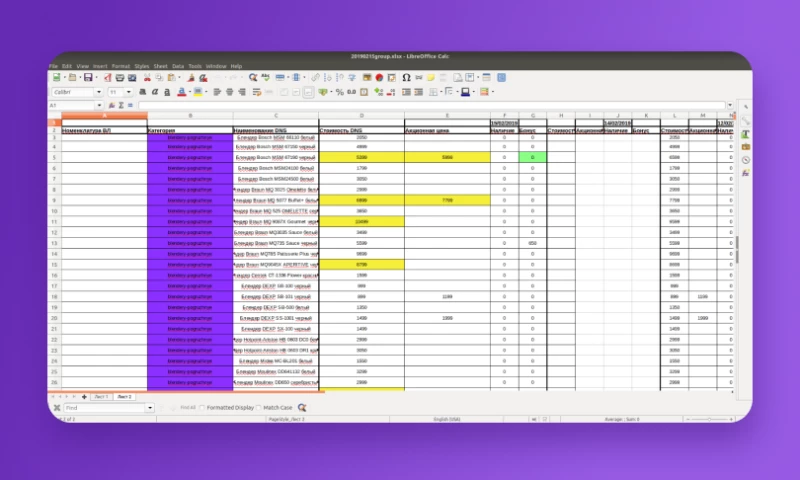
Task: Export directly as PDF icon
Action: [x=107, y=78]
